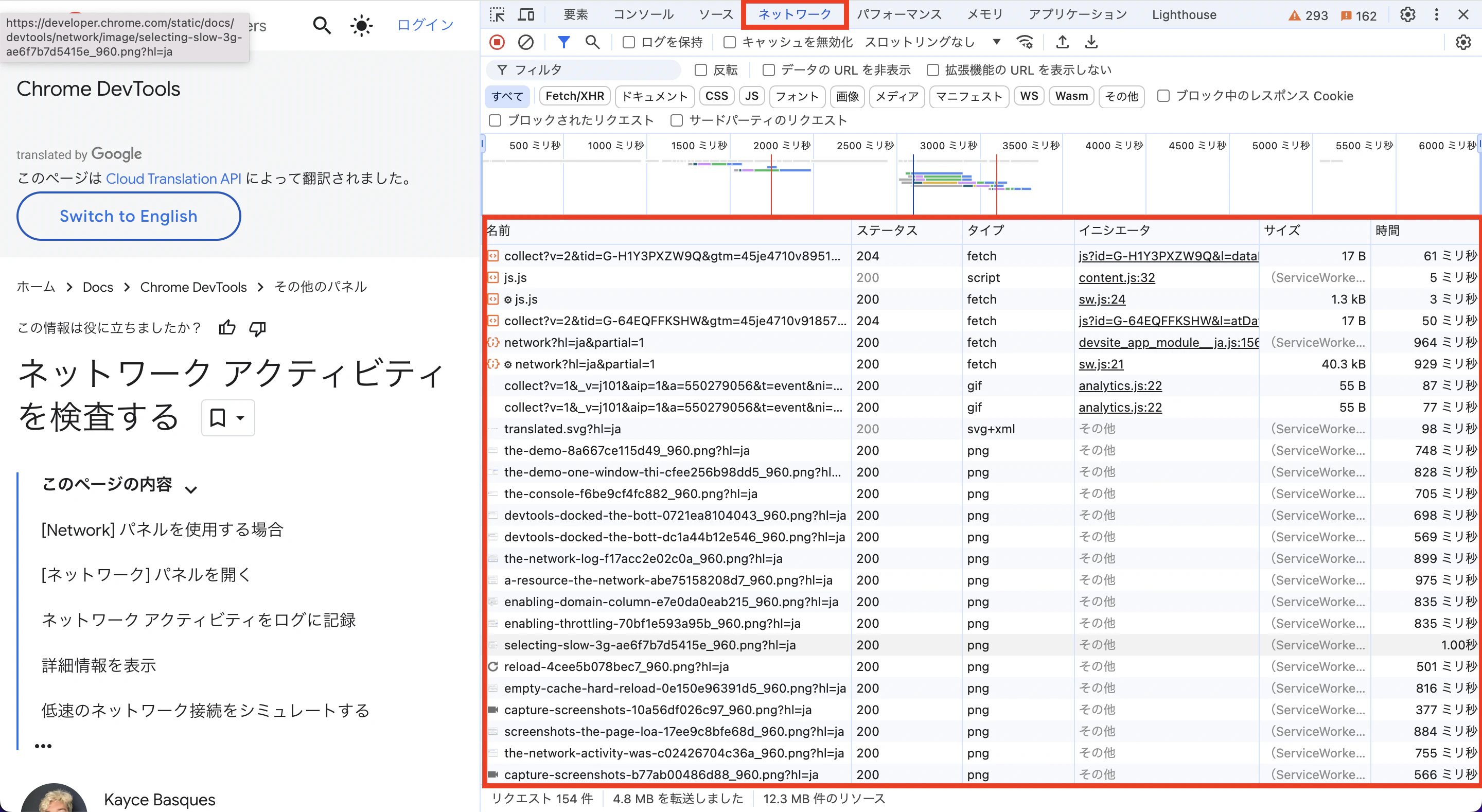Stop recording network log
The width and height of the screenshot is (1482, 812).
pyautogui.click(x=497, y=42)
